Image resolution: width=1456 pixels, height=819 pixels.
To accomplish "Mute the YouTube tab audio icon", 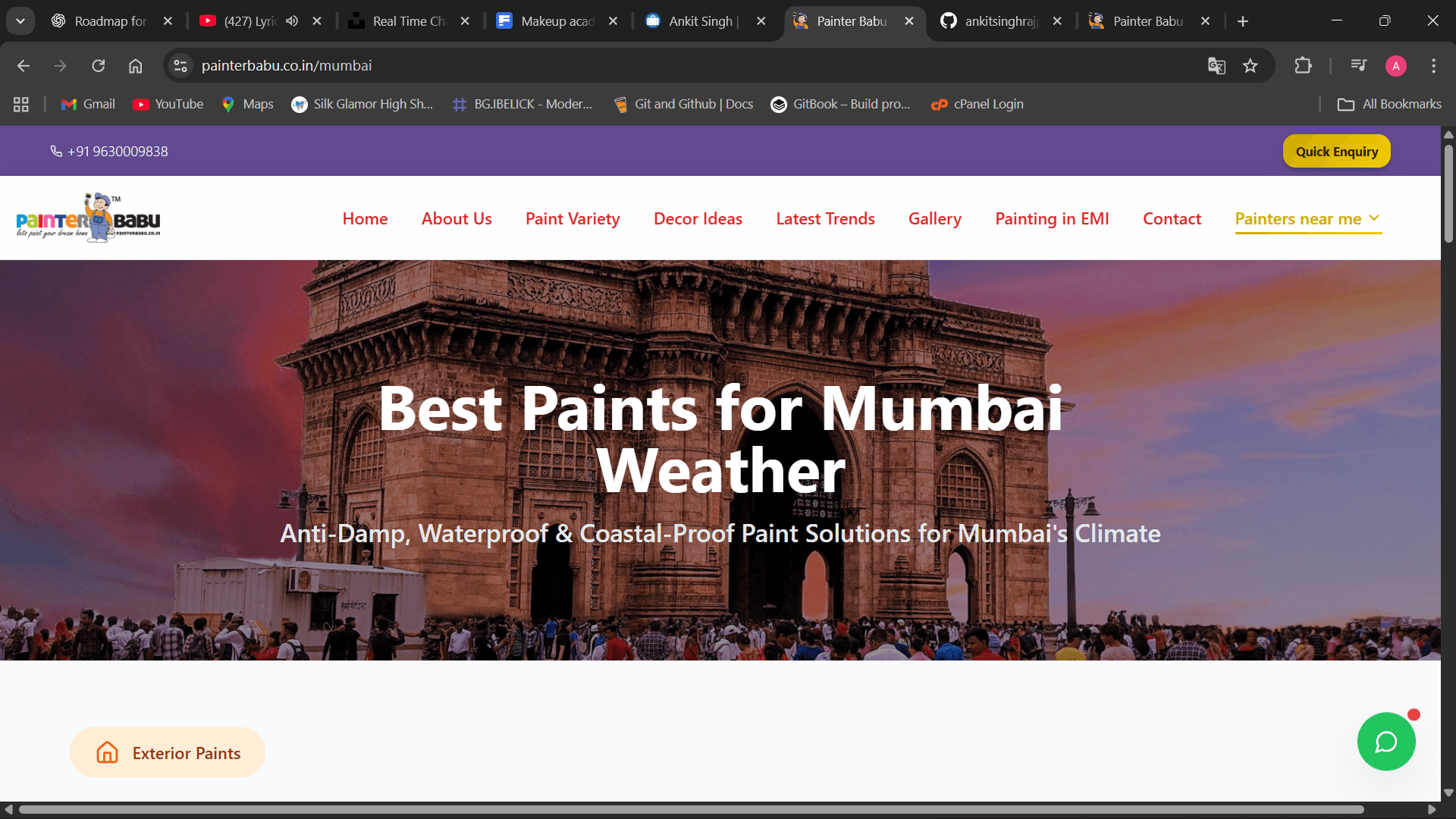I will (292, 21).
